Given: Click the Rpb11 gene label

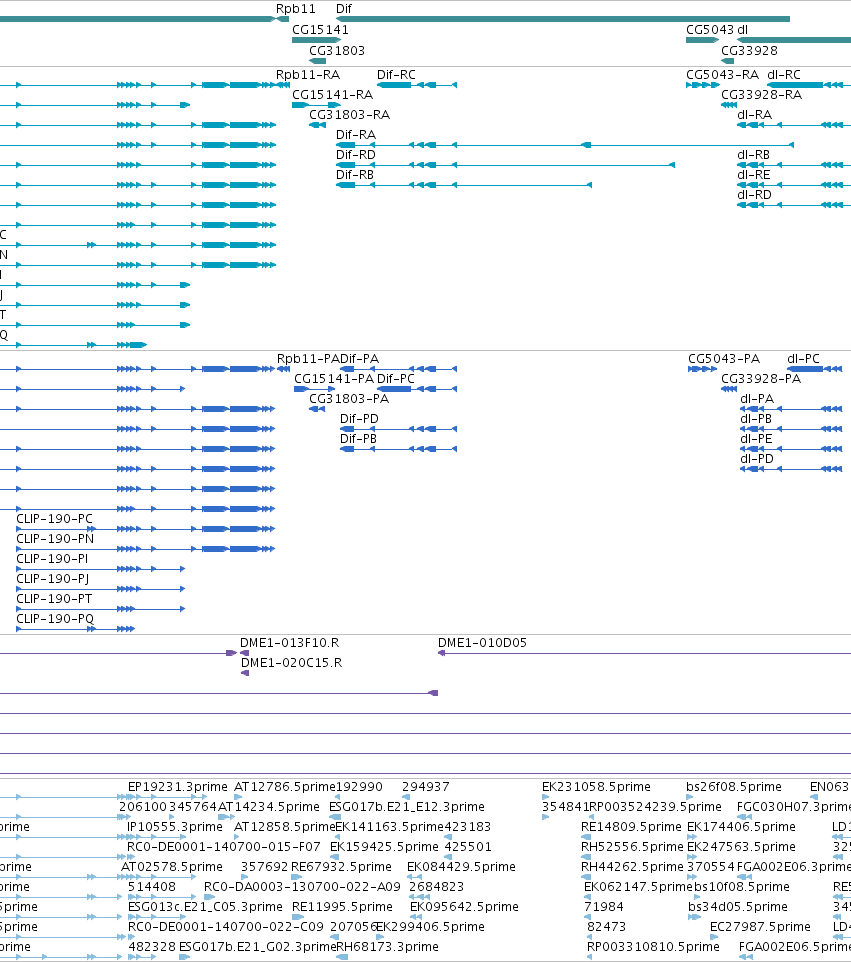Looking at the screenshot, I should 296,9.
